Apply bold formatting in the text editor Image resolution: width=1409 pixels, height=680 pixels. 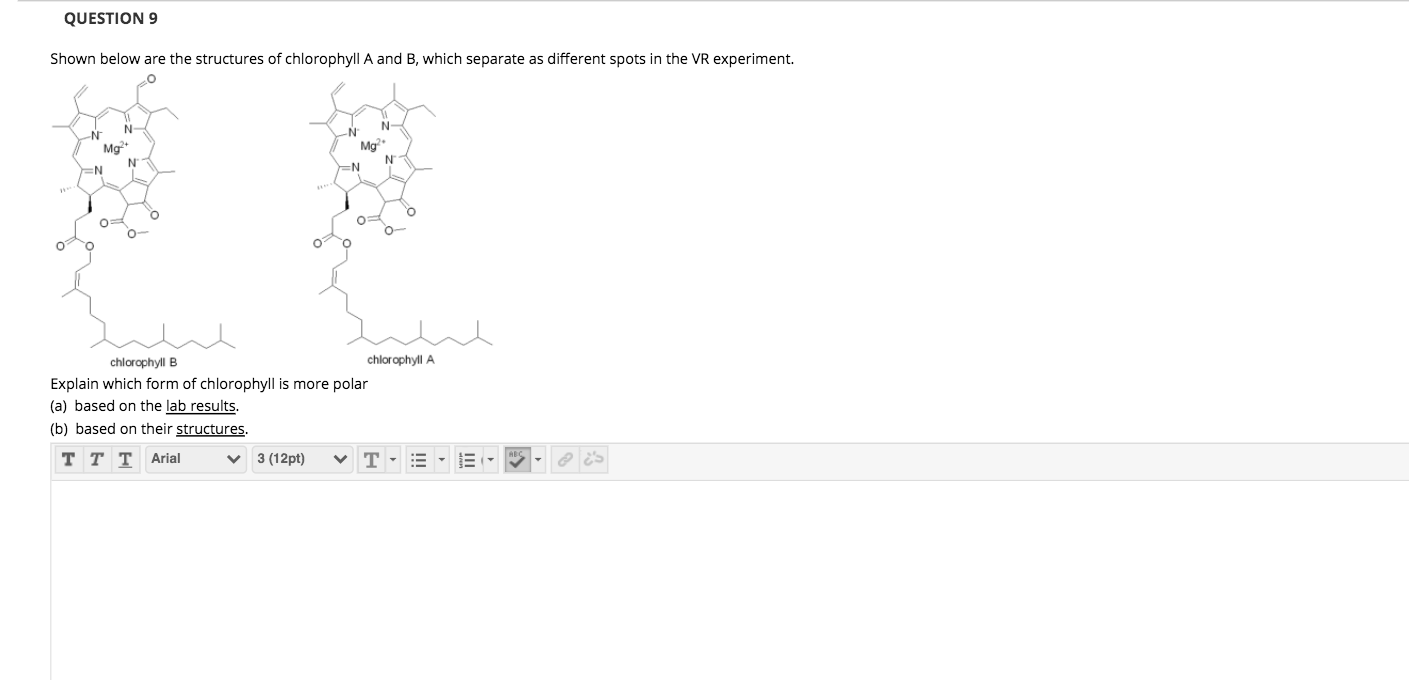pyautogui.click(x=68, y=460)
